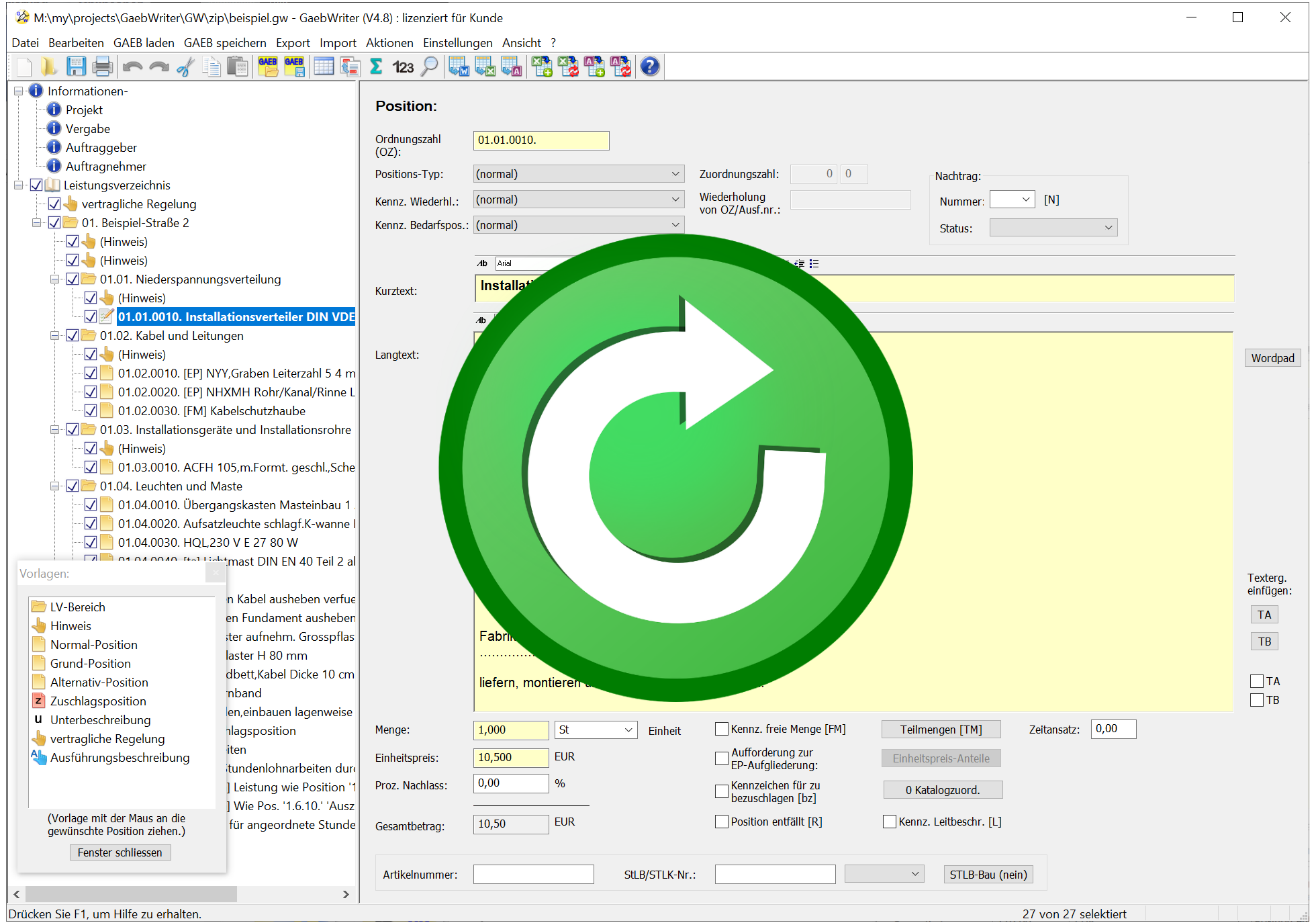
Task: Collapse the 01.01. Niederspannungsverteilung node
Action: tap(55, 279)
